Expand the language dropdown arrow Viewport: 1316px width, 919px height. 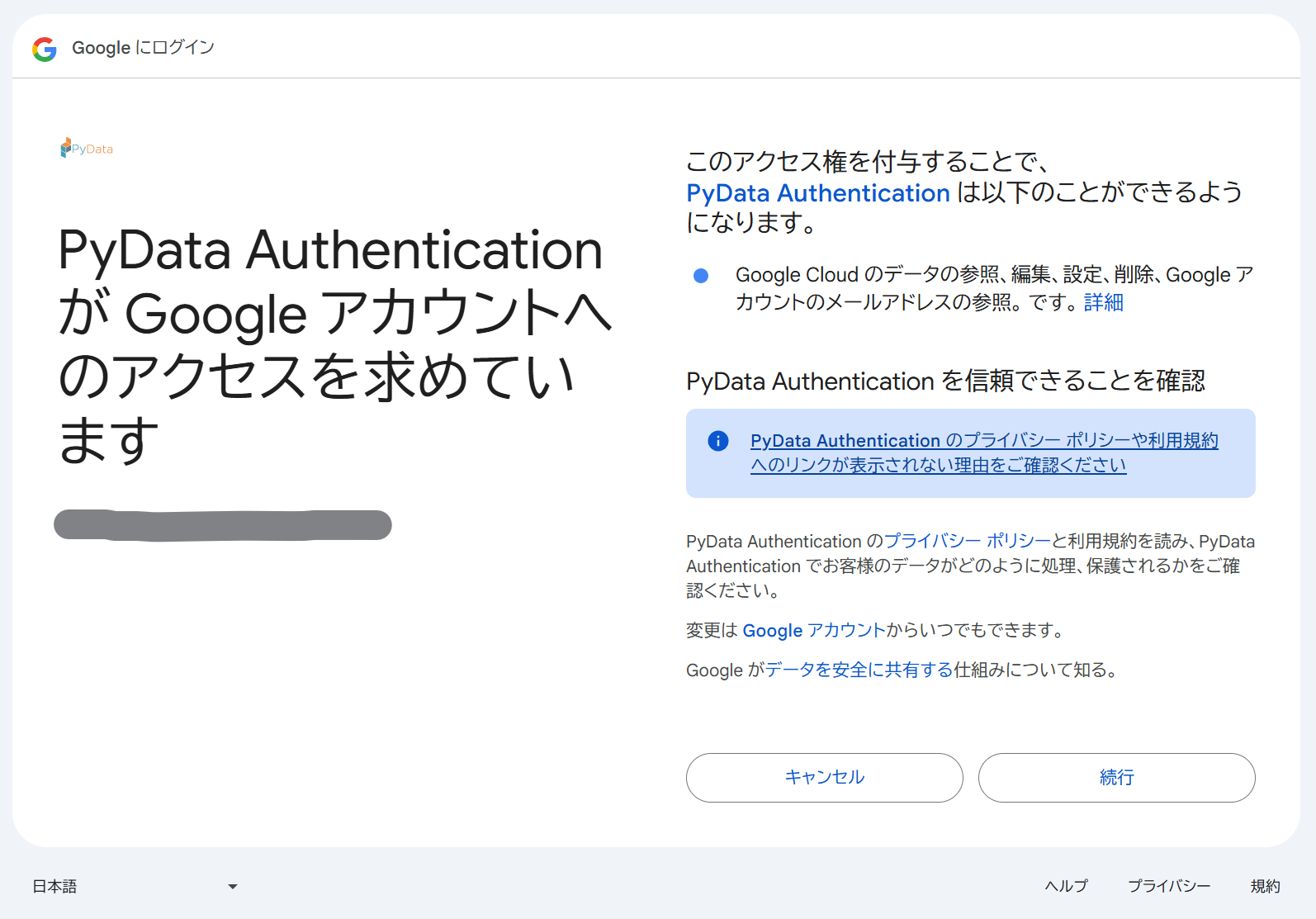click(x=232, y=886)
